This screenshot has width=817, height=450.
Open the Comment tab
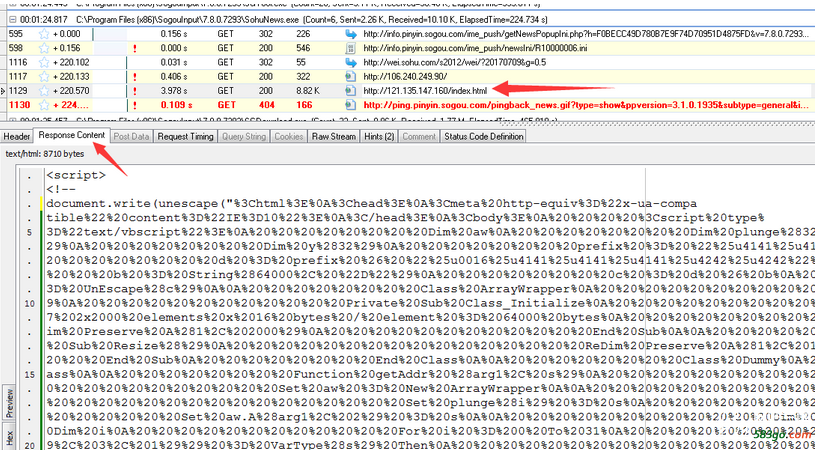[419, 136]
